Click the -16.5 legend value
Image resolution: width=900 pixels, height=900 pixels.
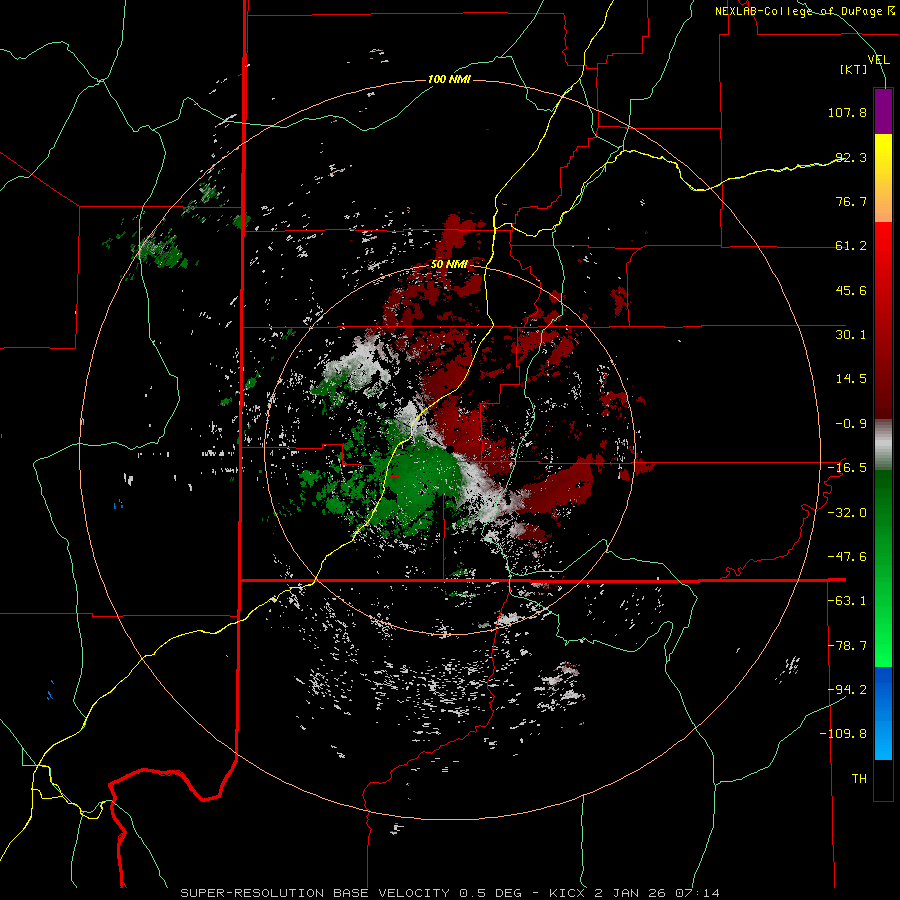click(x=847, y=468)
